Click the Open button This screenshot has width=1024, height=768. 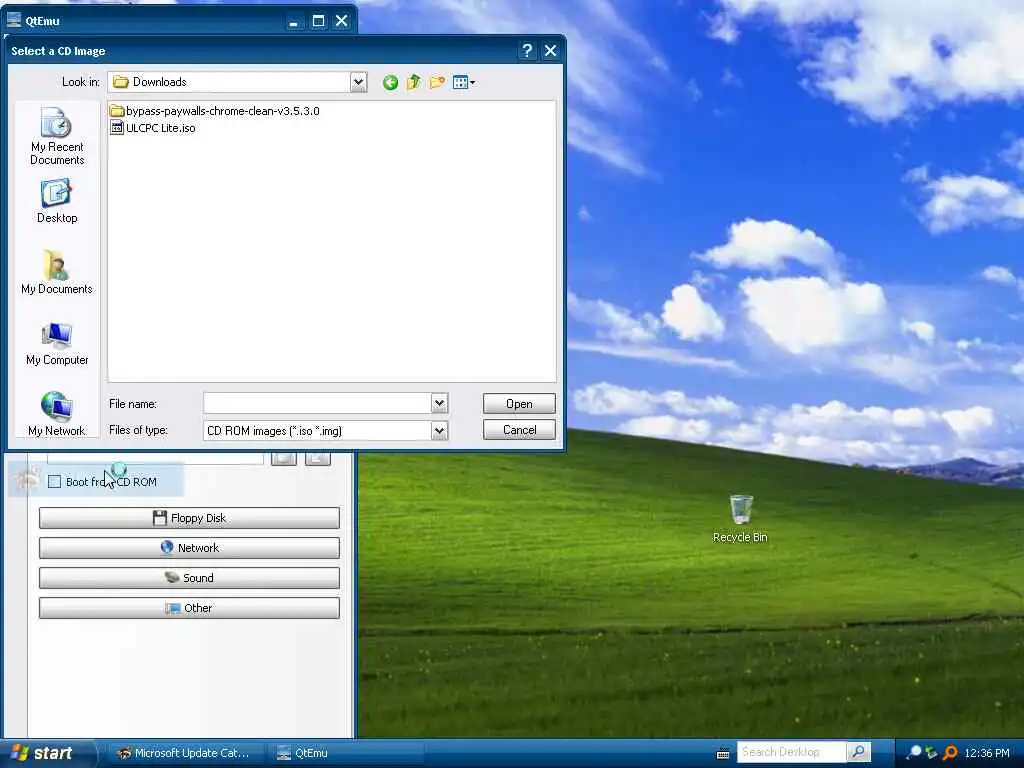[x=519, y=404]
